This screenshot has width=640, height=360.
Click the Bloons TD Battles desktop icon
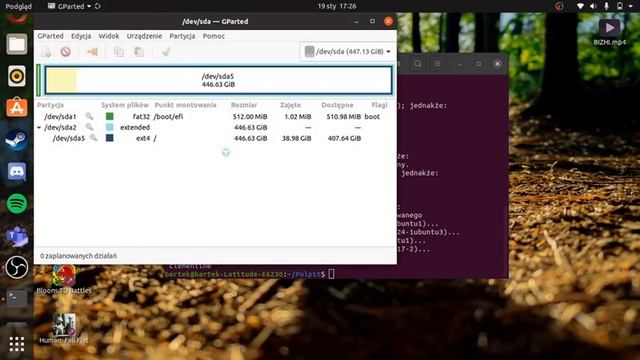click(x=64, y=280)
